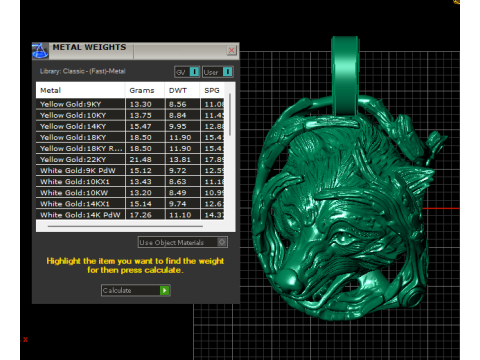This screenshot has height=360, width=480.
Task: Click the pendant bail loop at top
Action: point(345,76)
